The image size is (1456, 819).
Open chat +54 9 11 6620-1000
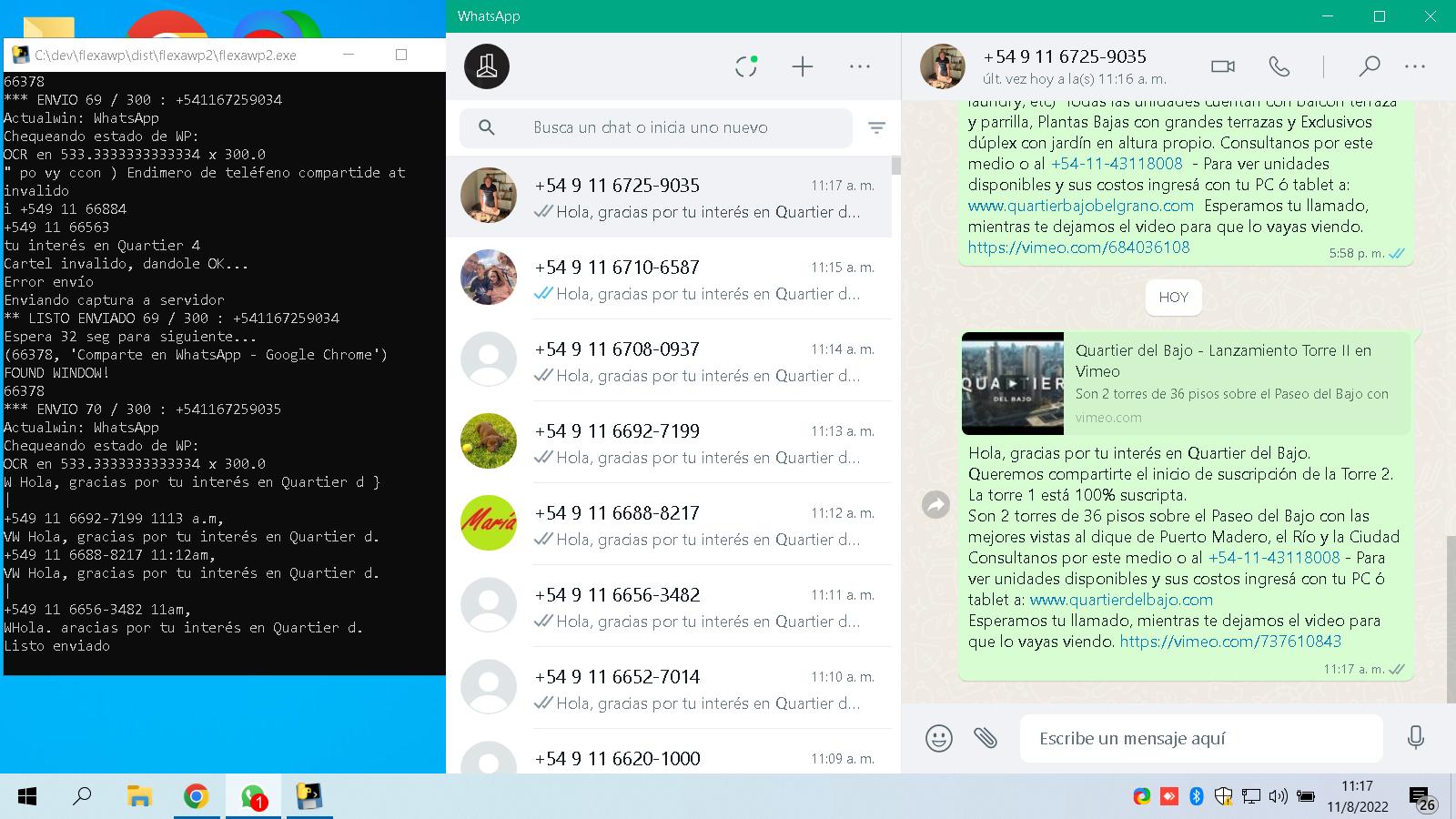coord(669,752)
